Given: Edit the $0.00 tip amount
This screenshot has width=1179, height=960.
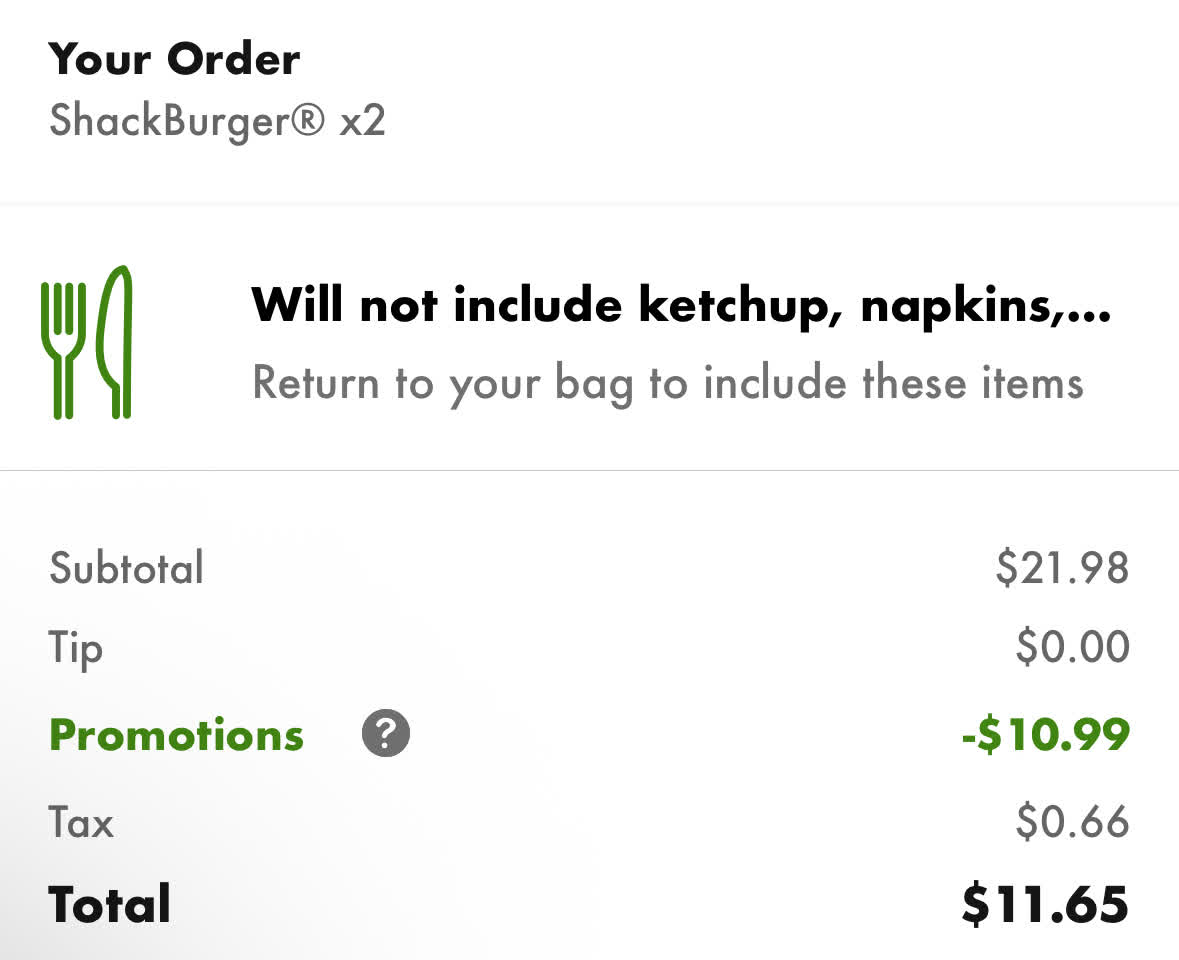Looking at the screenshot, I should [1072, 647].
